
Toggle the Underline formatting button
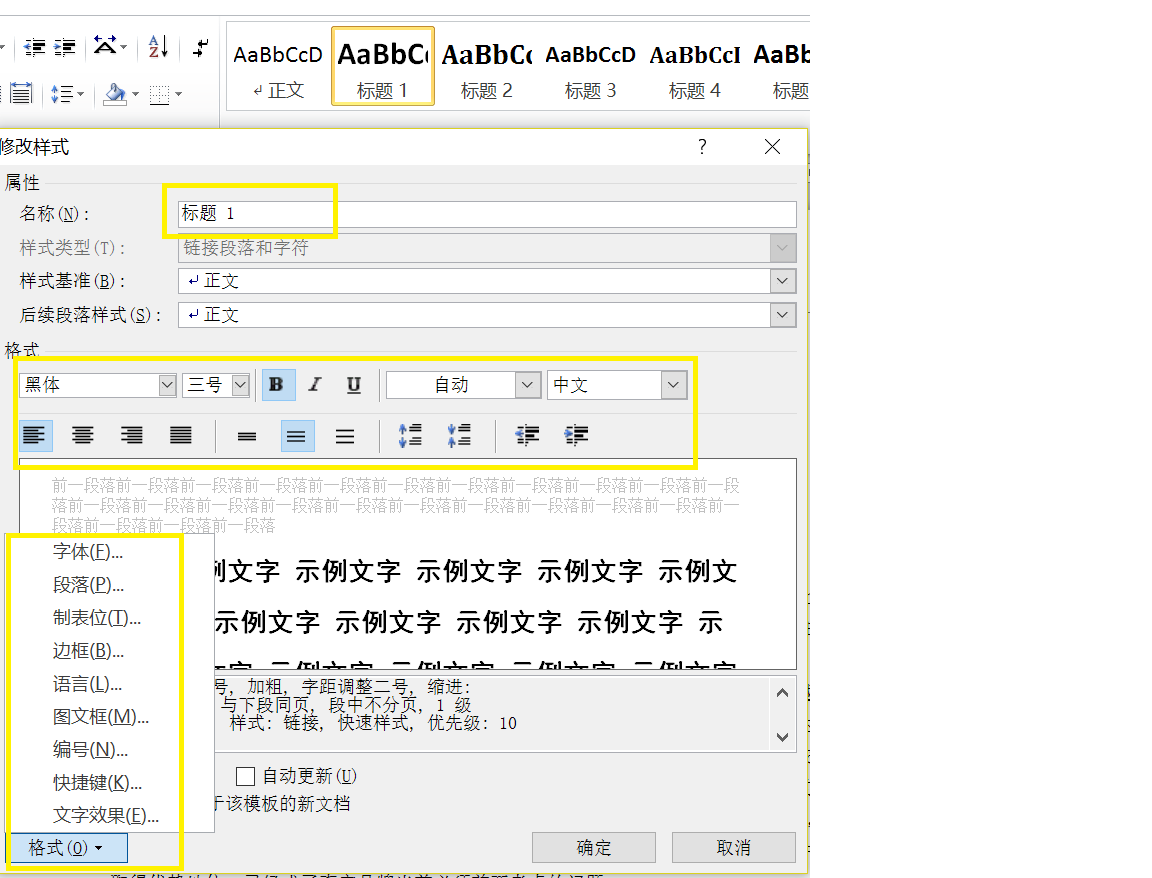point(353,385)
